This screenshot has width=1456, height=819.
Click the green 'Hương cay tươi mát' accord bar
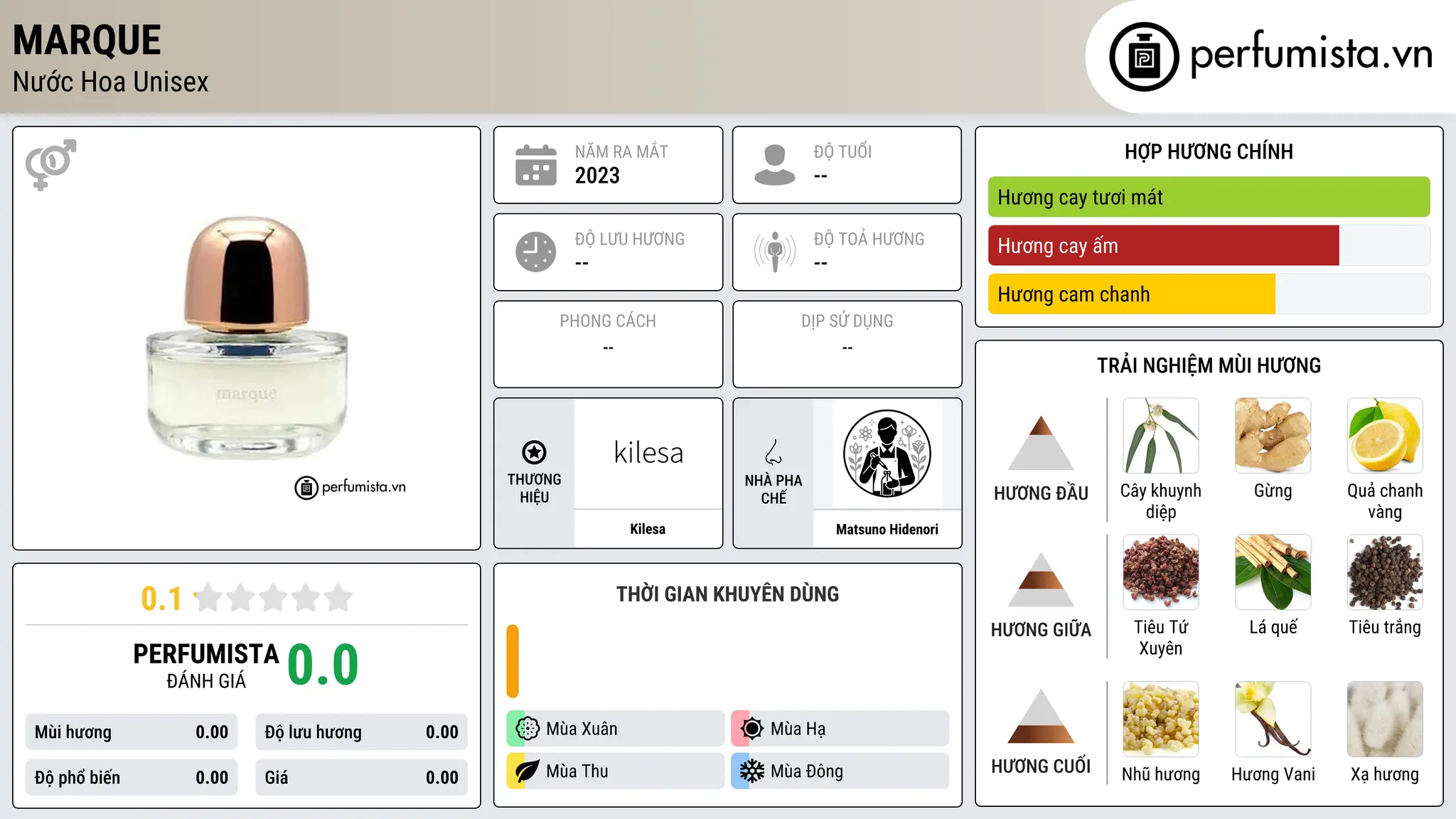point(1209,197)
